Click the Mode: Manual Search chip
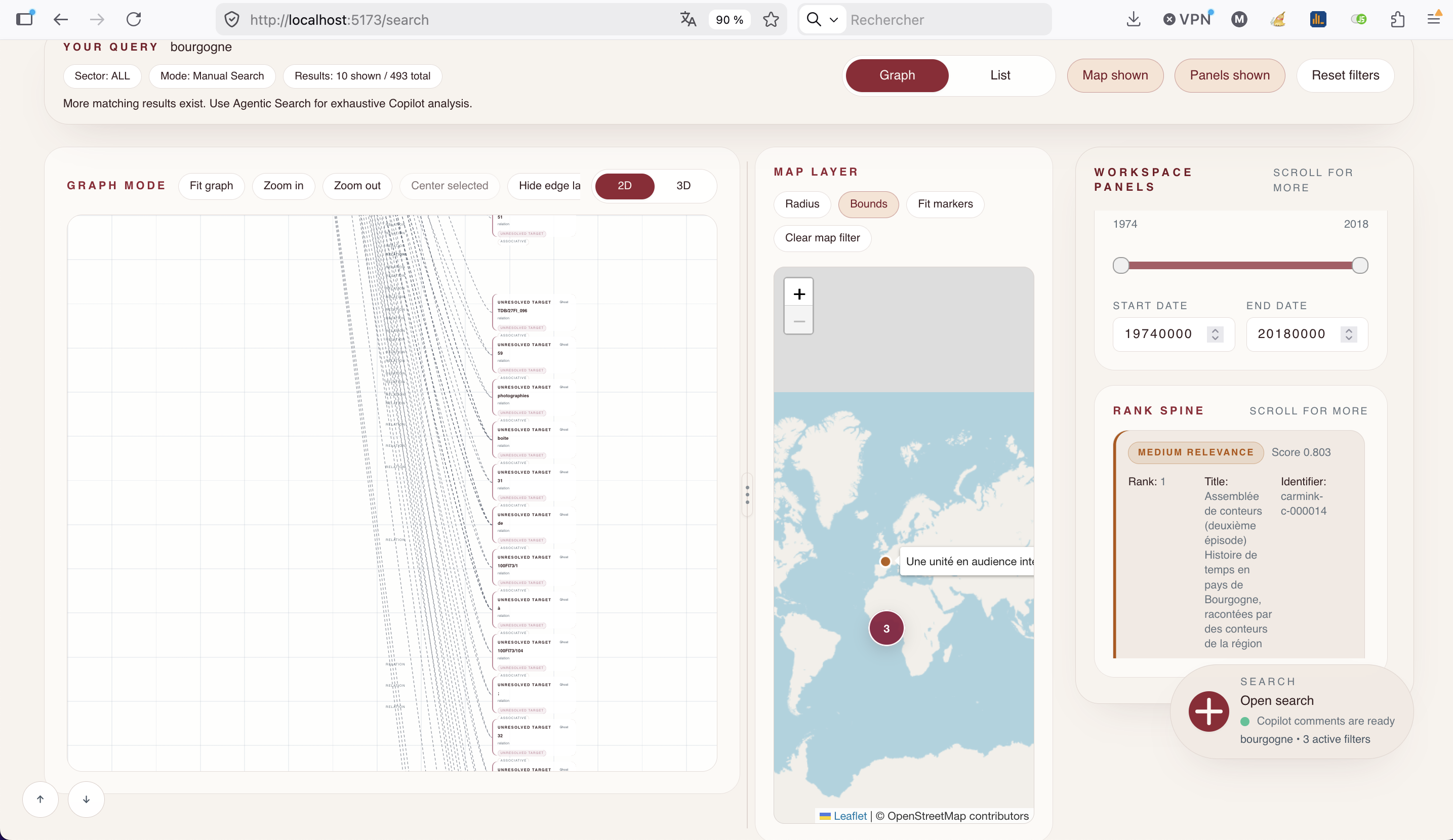This screenshot has height=840, width=1453. [212, 76]
